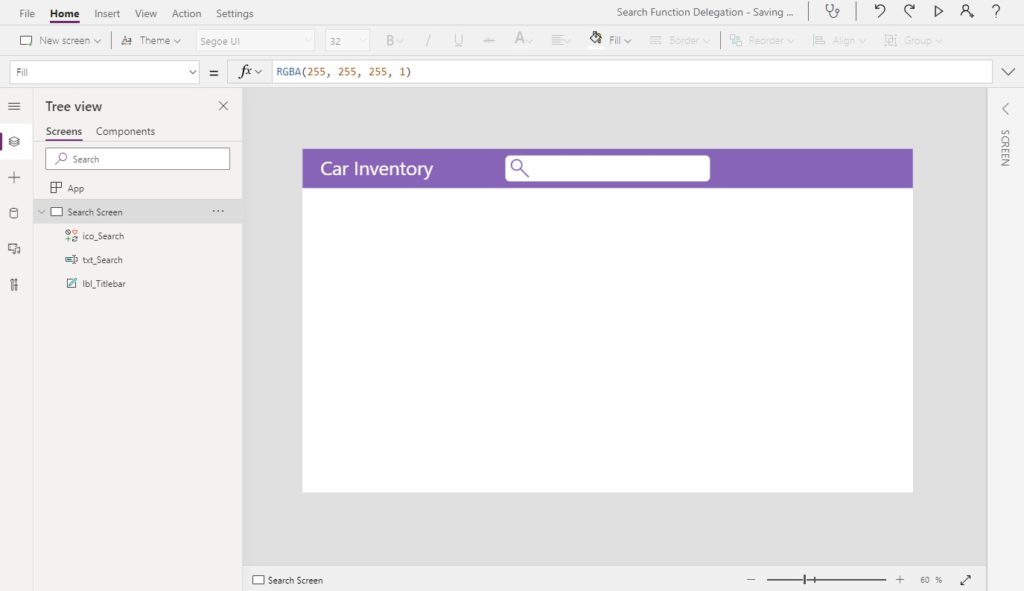Toggle Underline formatting
This screenshot has height=591, width=1024.
(x=458, y=40)
